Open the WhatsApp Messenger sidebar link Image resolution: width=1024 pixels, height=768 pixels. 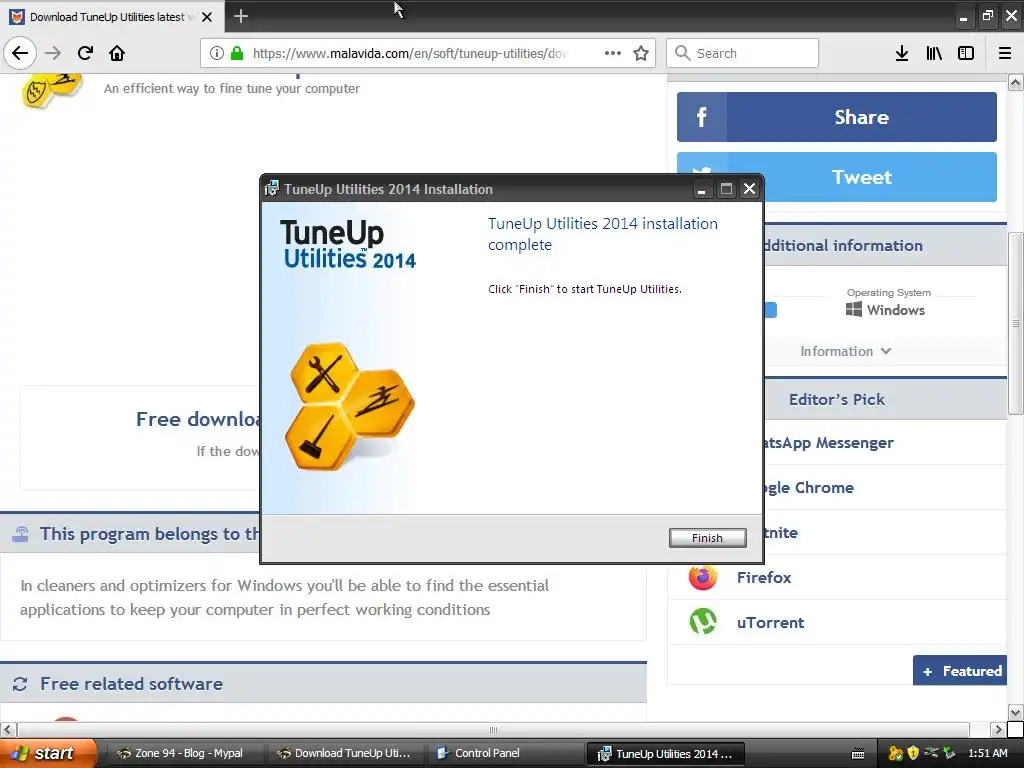[x=828, y=443]
